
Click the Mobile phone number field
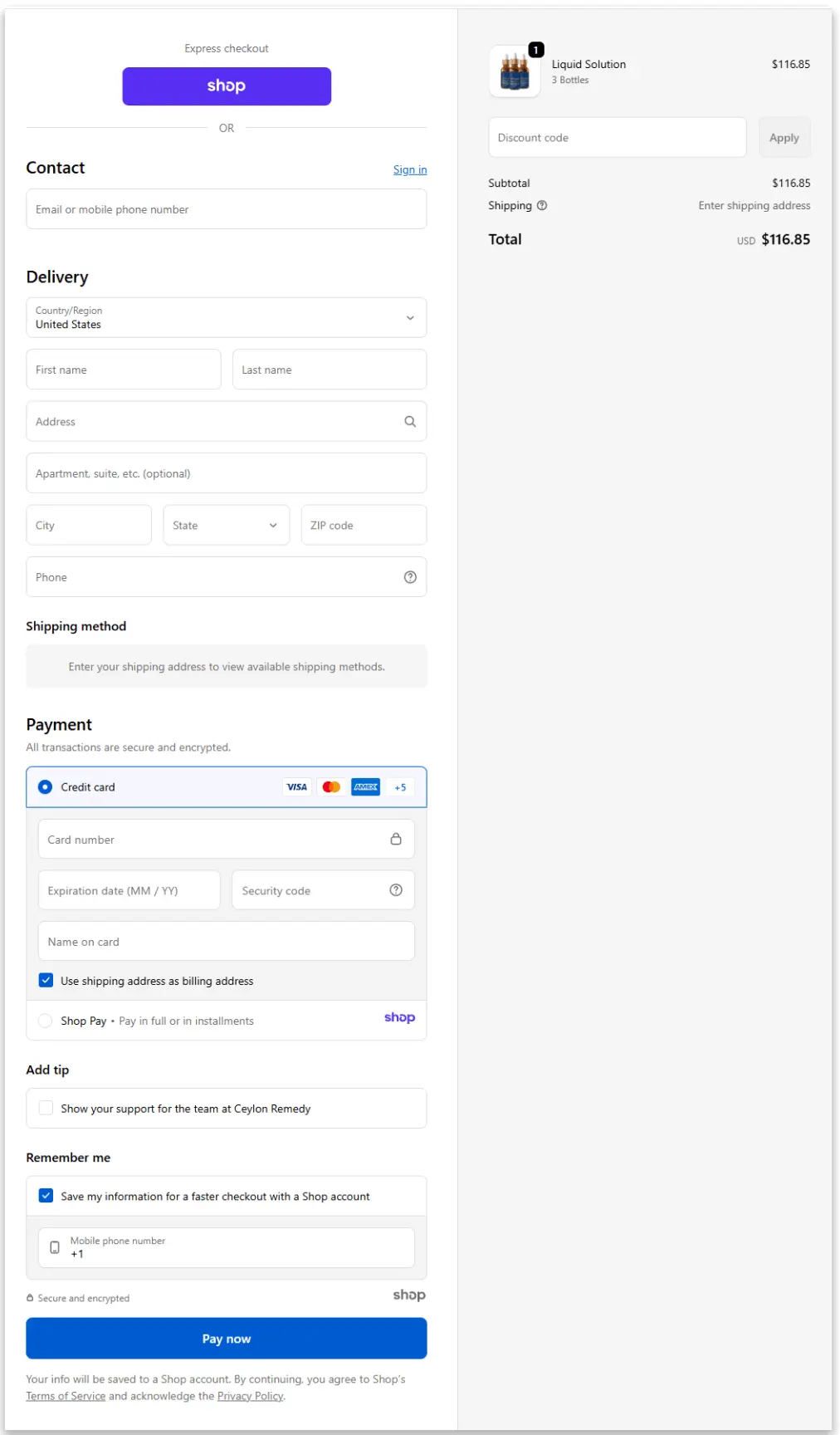pos(227,1247)
